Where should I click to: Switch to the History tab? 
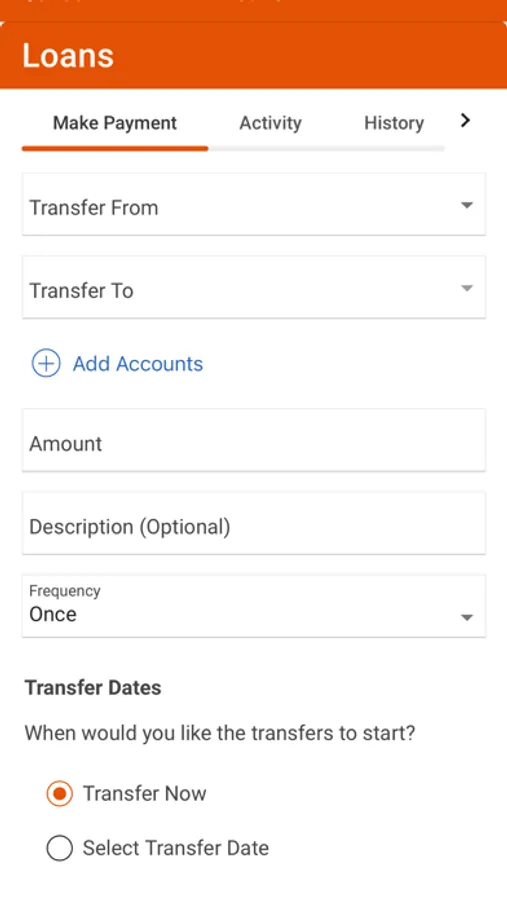[394, 123]
